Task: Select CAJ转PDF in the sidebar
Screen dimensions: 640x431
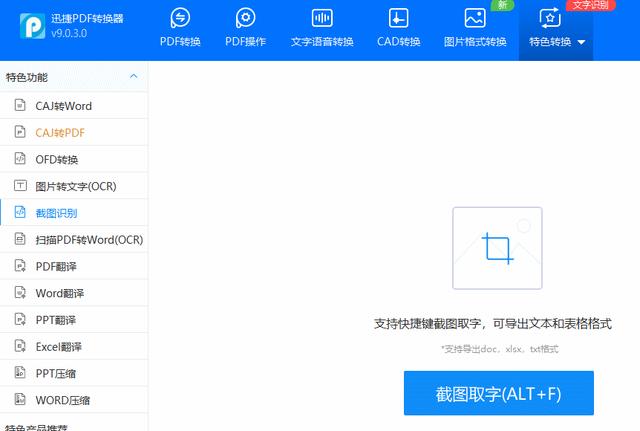Action: coord(74,132)
